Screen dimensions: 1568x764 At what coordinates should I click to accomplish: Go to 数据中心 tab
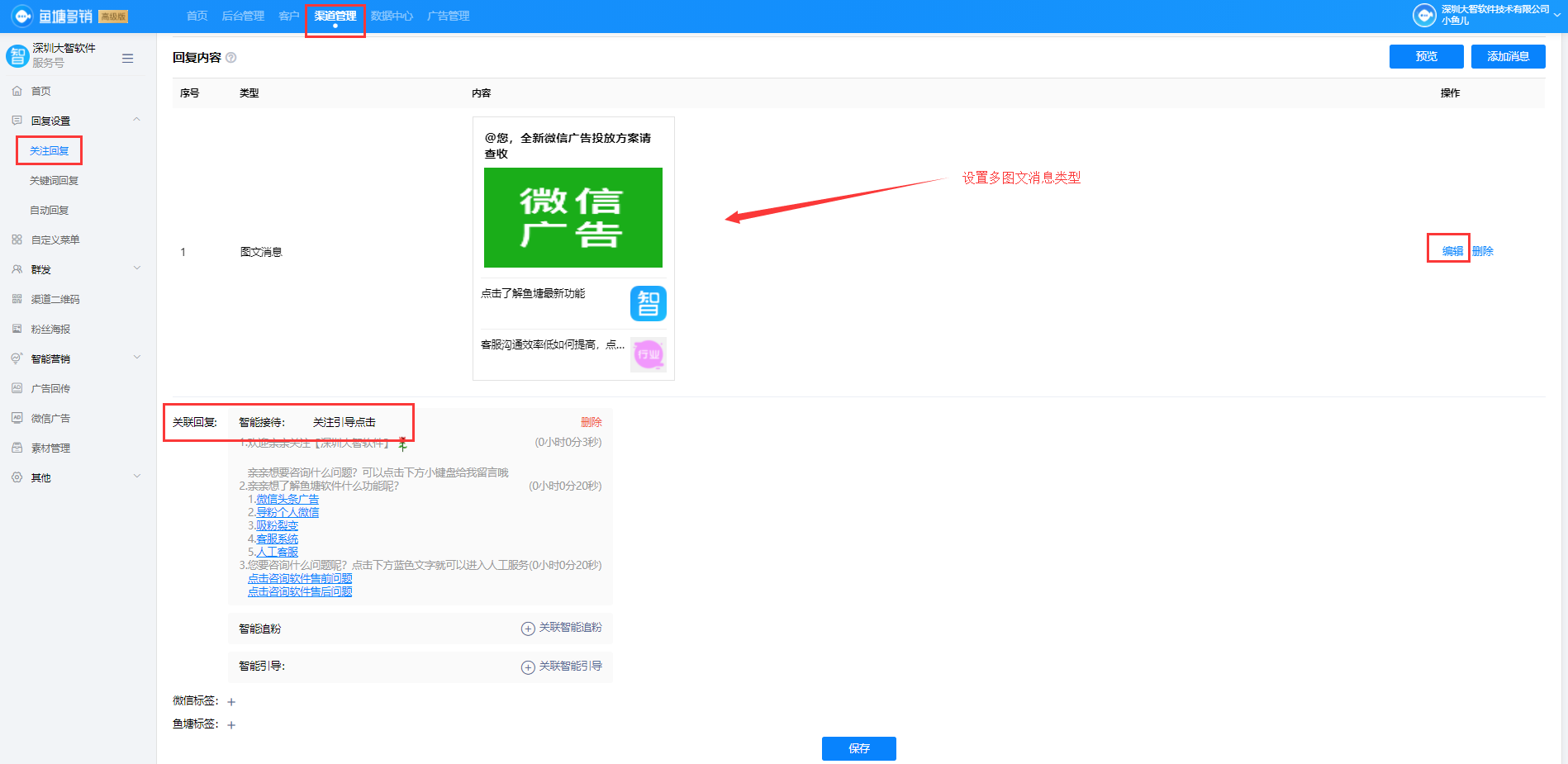(392, 16)
